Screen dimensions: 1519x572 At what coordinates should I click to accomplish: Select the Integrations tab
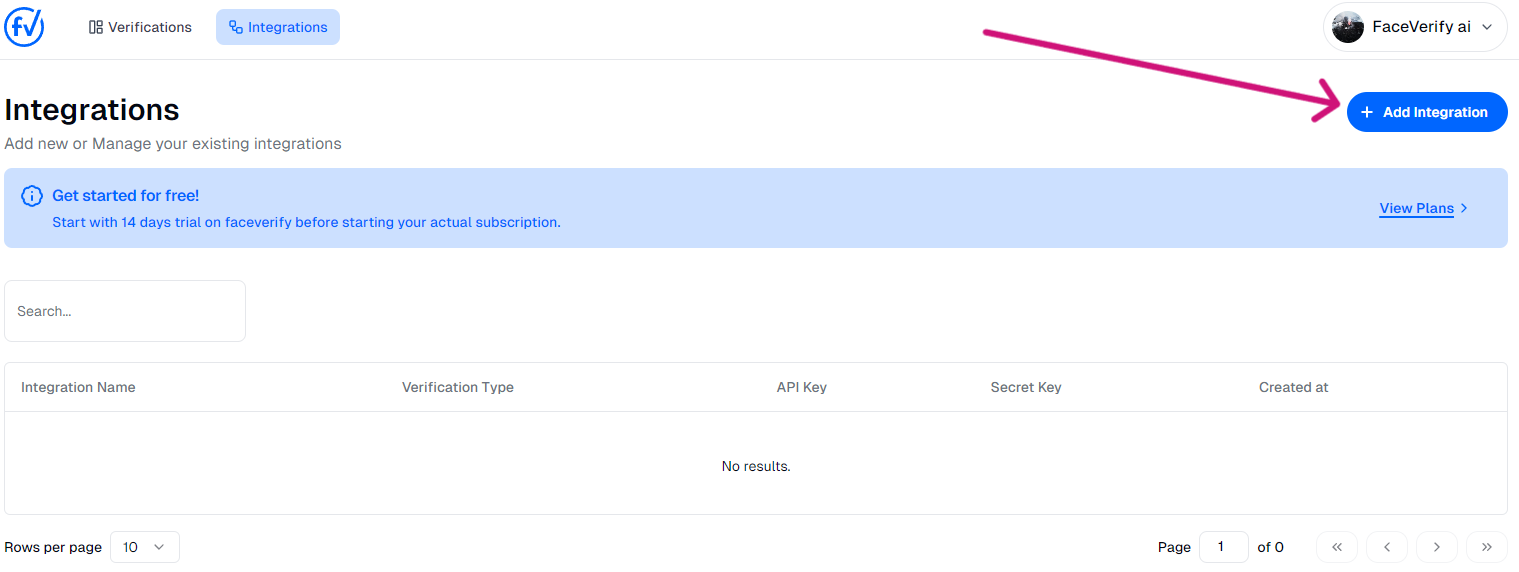click(x=278, y=27)
